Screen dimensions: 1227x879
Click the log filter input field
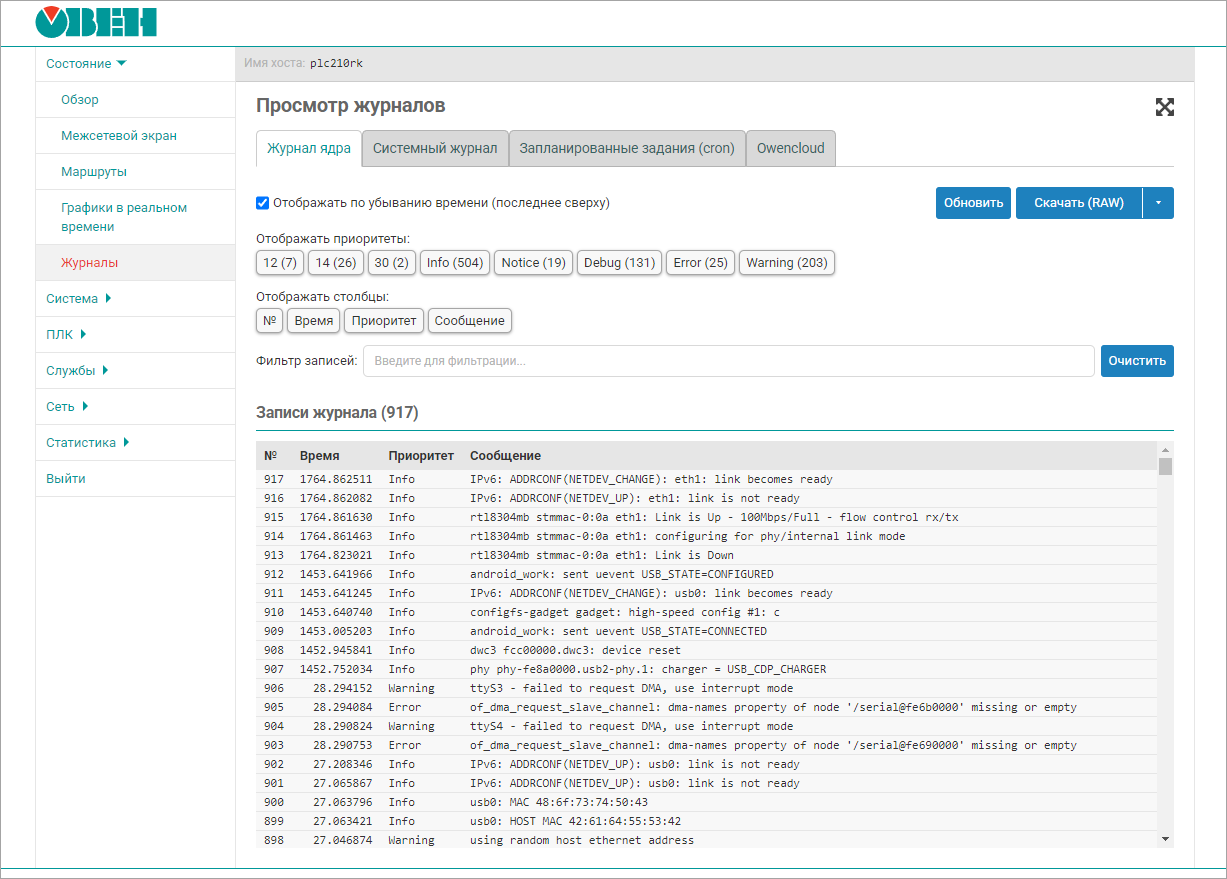coord(728,361)
